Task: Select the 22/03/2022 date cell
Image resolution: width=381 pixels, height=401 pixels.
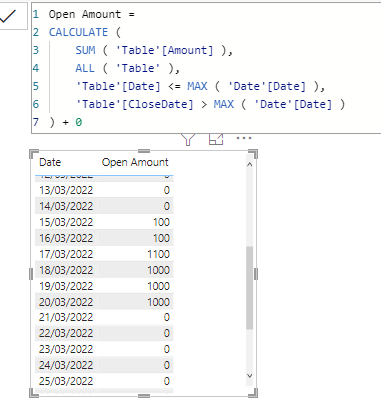Action: coord(66,333)
